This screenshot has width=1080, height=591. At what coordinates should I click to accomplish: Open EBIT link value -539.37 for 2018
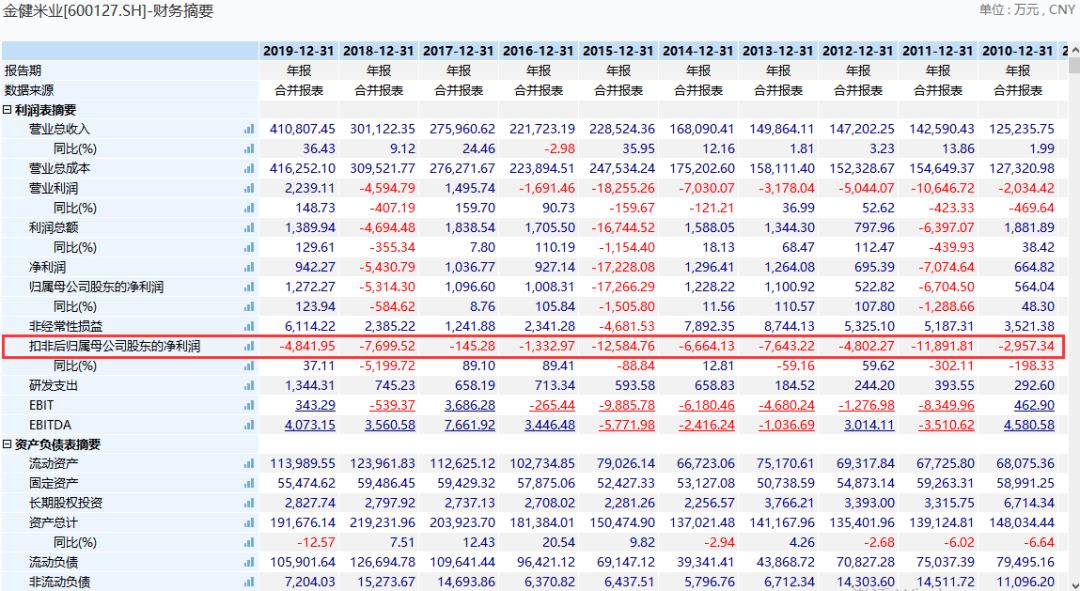pos(392,405)
